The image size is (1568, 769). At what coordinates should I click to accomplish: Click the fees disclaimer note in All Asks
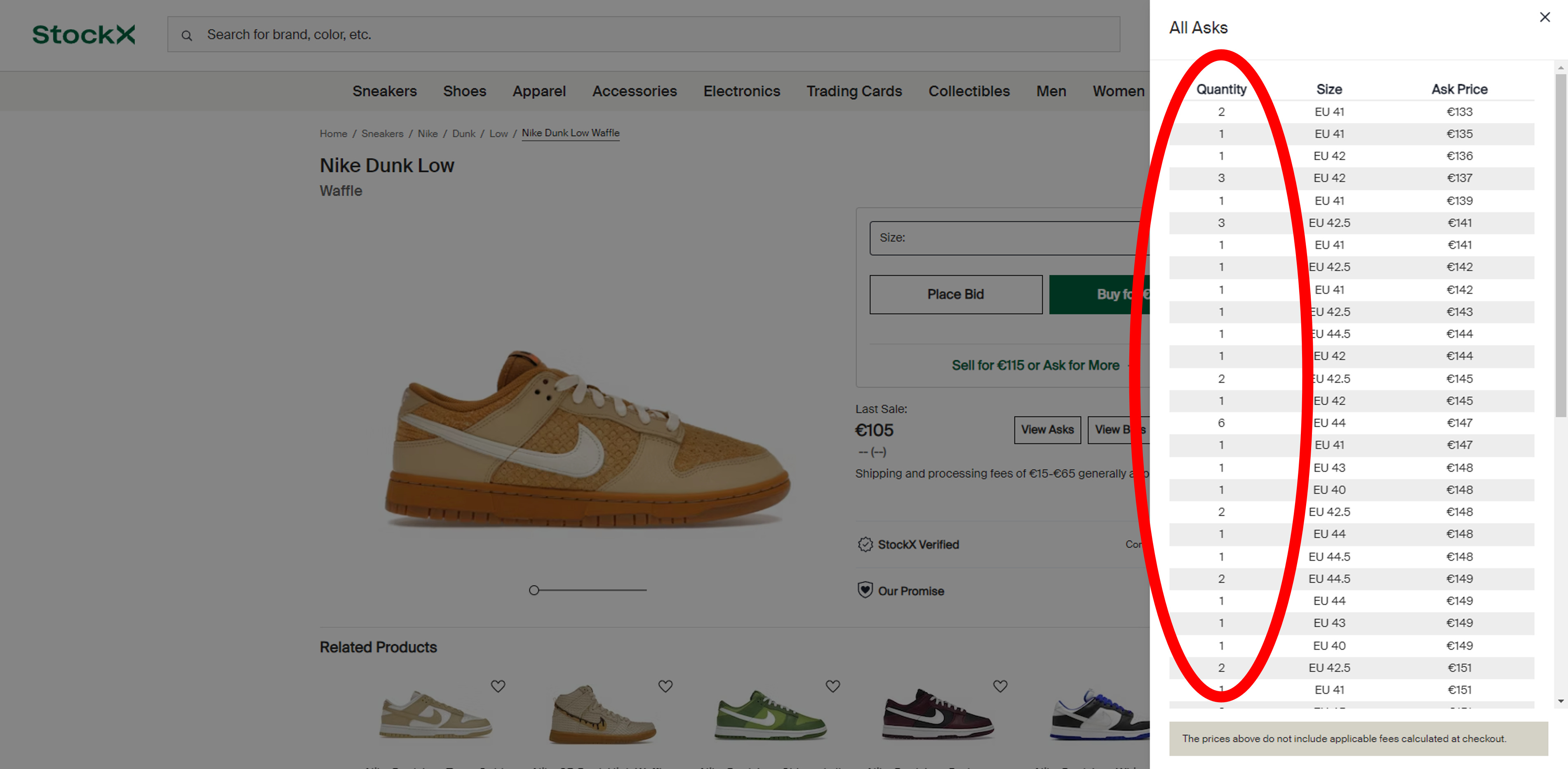click(x=1358, y=739)
